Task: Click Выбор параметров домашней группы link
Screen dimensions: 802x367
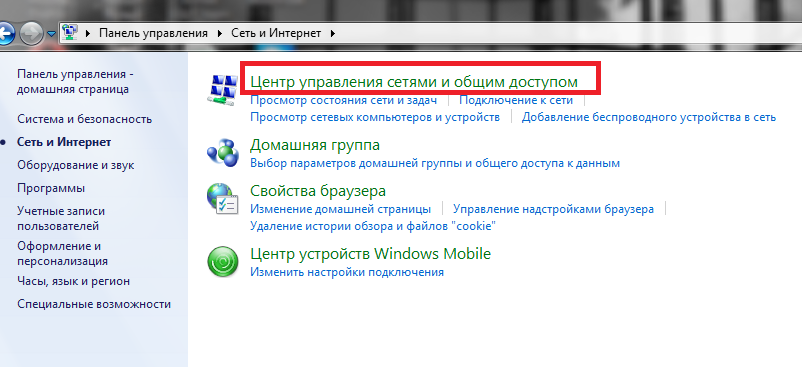Action: tap(435, 164)
